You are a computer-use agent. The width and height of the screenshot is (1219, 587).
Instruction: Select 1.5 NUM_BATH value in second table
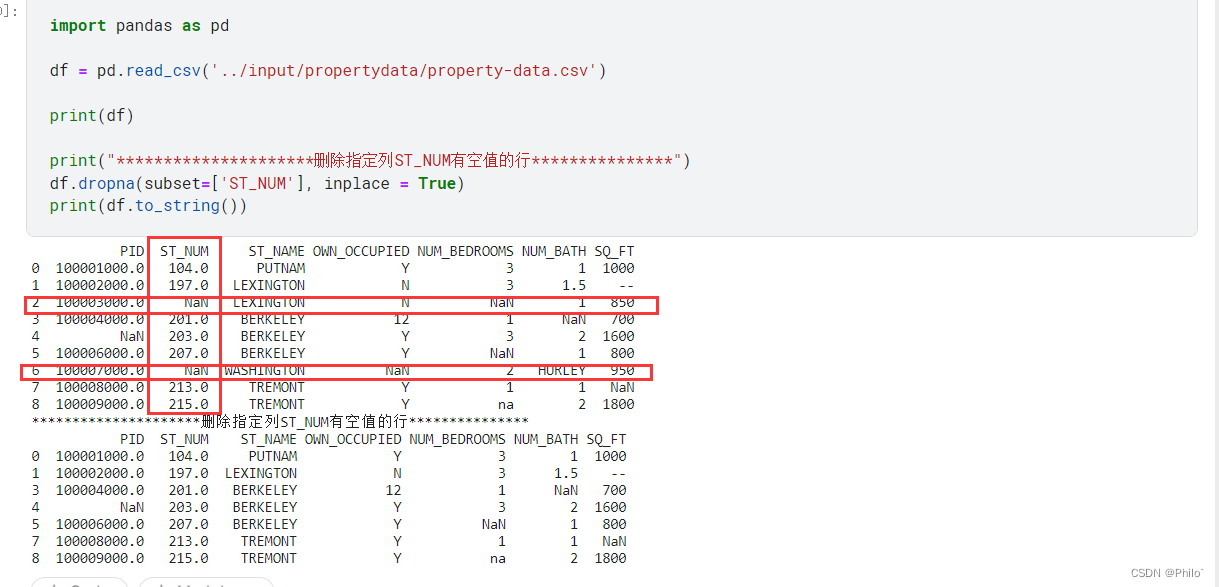pyautogui.click(x=566, y=473)
